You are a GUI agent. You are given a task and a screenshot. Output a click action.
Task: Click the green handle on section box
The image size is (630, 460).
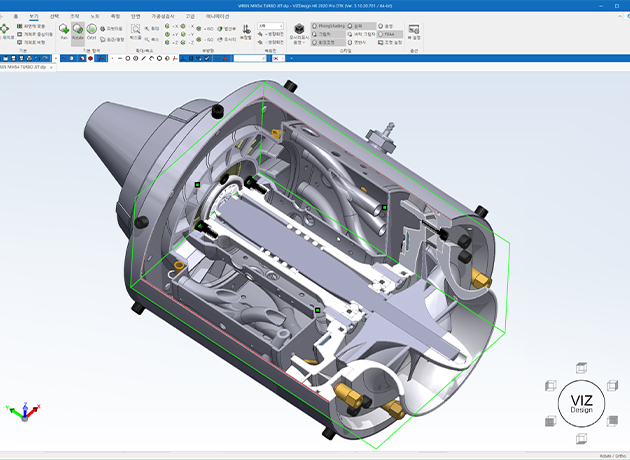198,185
